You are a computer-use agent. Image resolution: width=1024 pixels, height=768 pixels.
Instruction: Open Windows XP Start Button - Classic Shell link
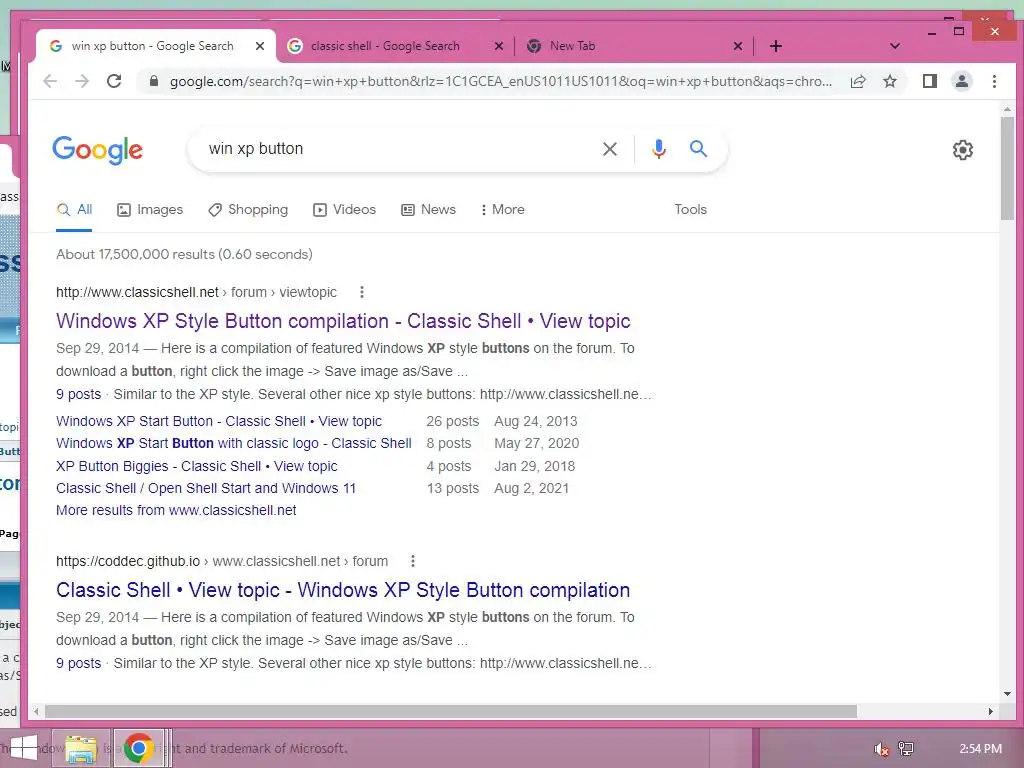[x=219, y=421]
